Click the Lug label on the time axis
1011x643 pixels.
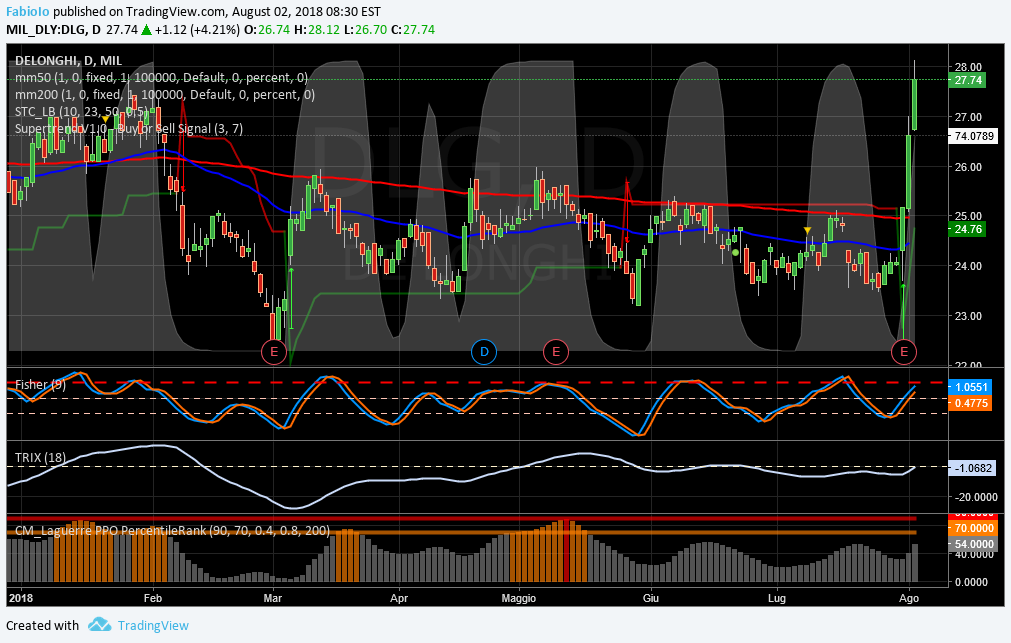click(777, 598)
